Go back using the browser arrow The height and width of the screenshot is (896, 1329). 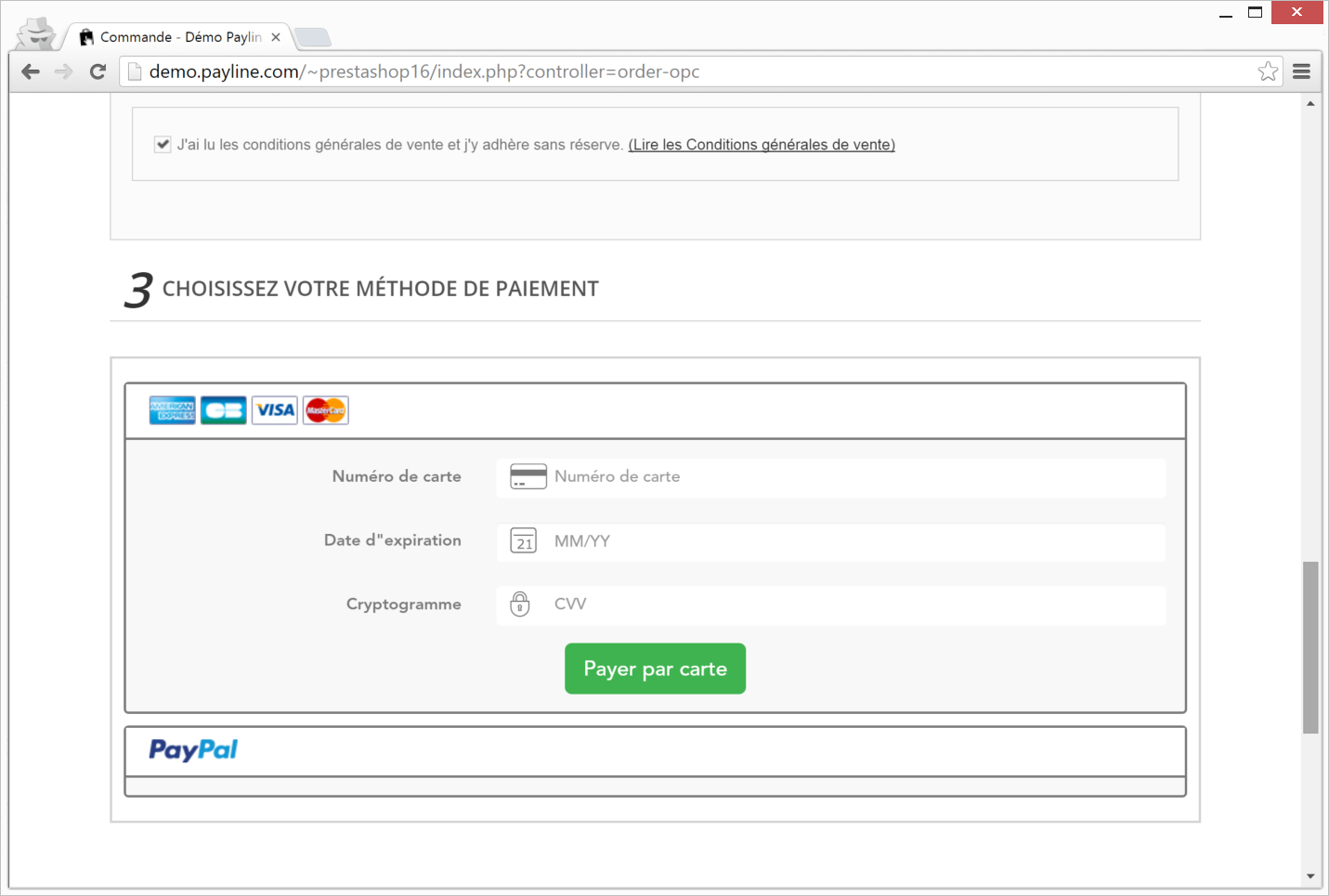click(x=31, y=71)
